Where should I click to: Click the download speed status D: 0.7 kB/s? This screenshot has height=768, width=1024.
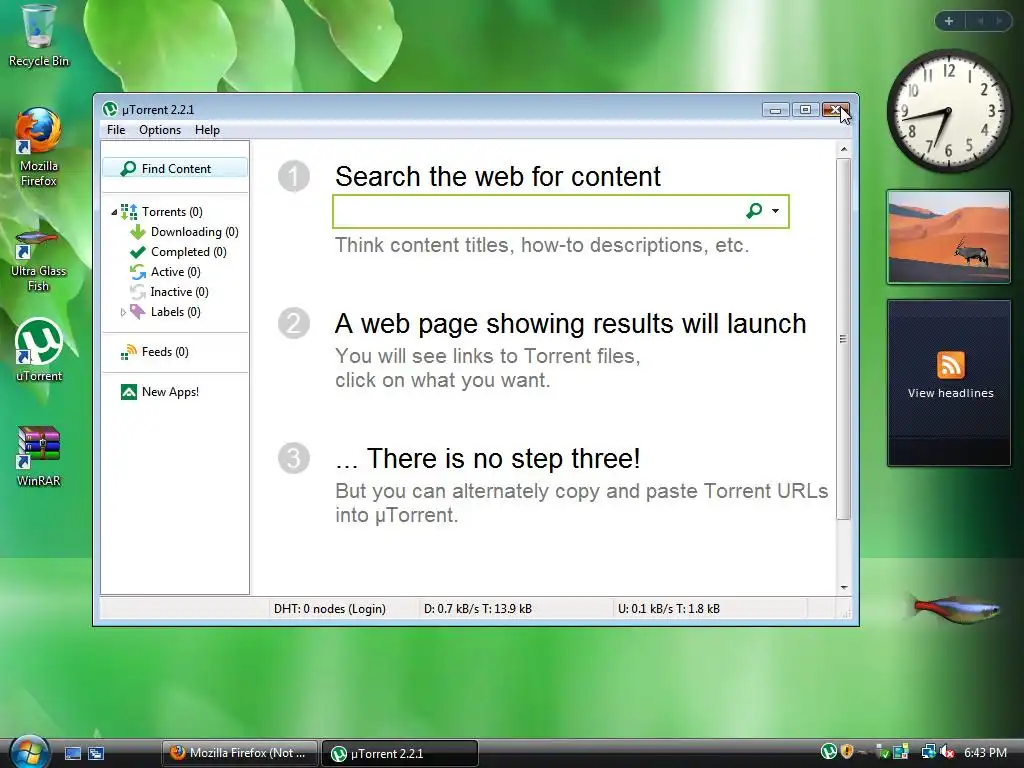click(x=478, y=609)
